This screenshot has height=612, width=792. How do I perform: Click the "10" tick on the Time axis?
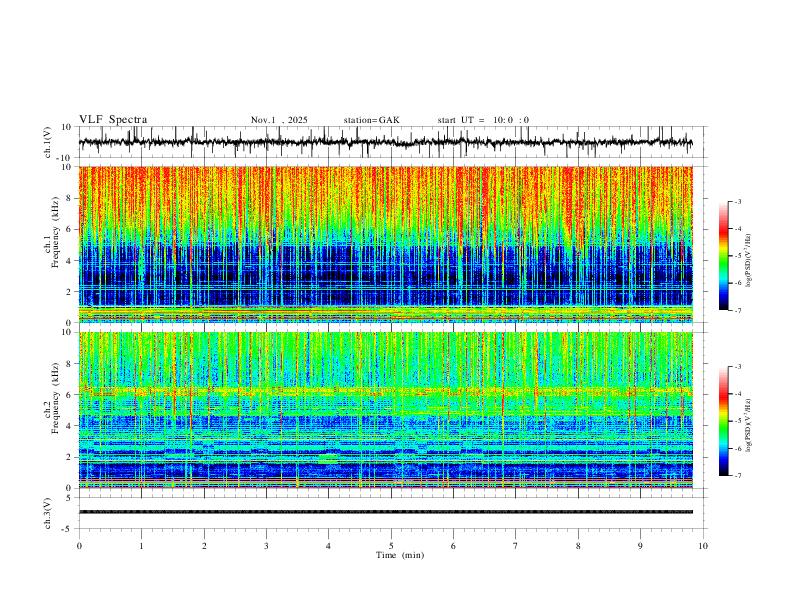(x=703, y=546)
